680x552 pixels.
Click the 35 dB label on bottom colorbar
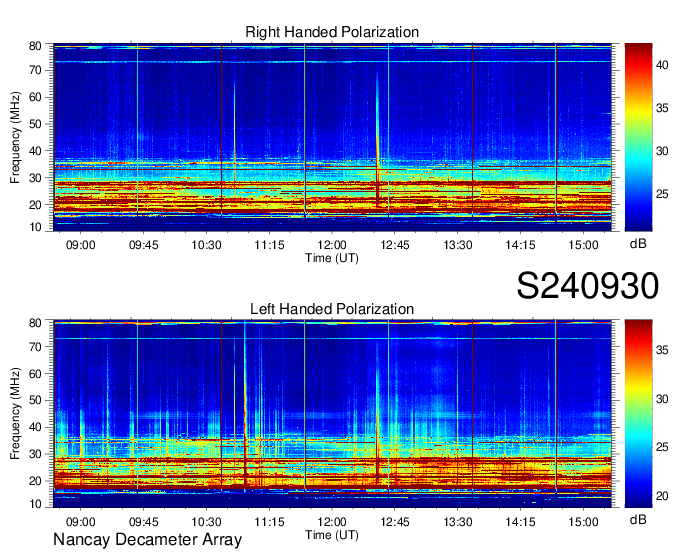tap(662, 350)
